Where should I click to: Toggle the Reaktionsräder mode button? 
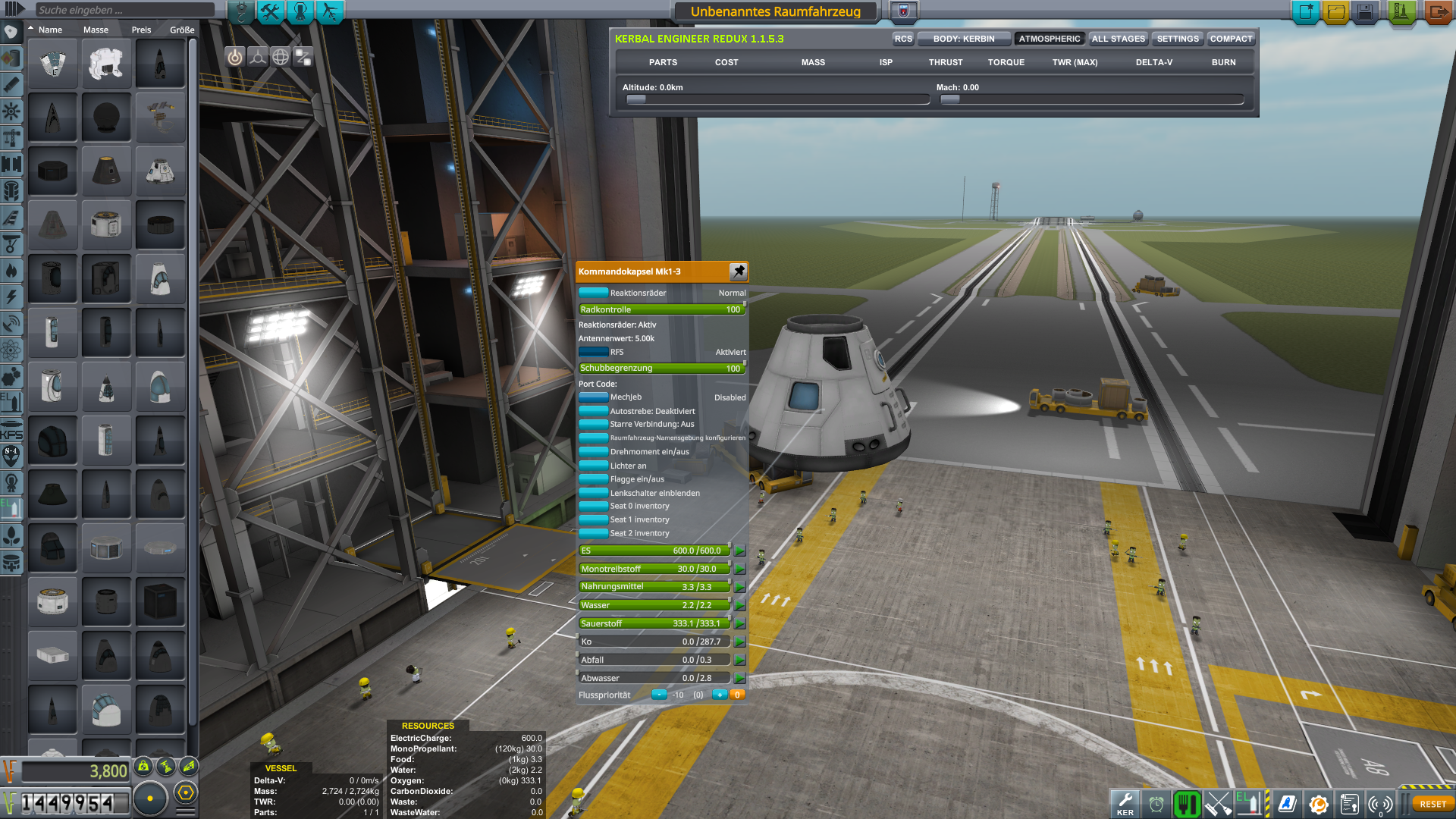593,293
